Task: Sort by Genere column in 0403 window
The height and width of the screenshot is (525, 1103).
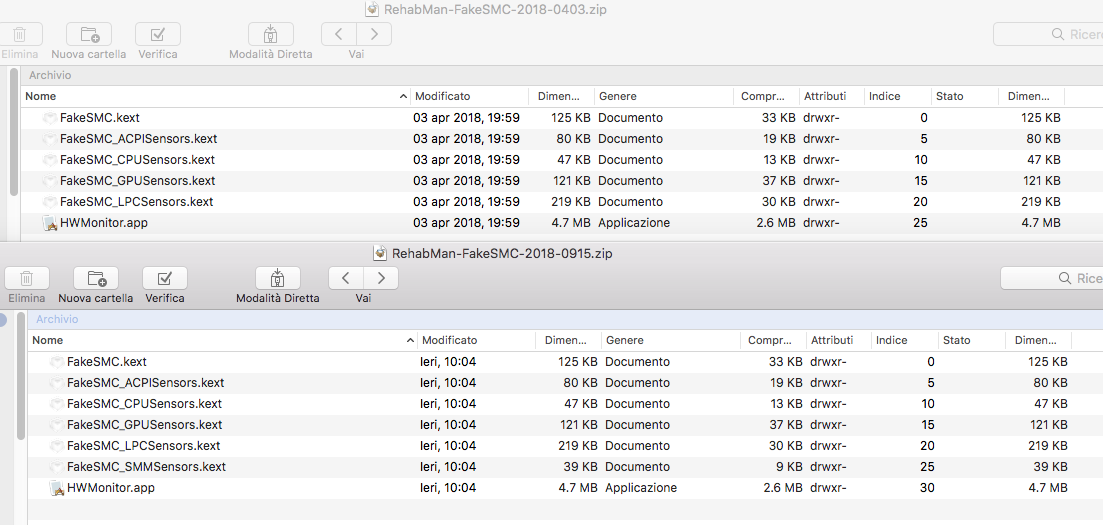Action: click(664, 96)
